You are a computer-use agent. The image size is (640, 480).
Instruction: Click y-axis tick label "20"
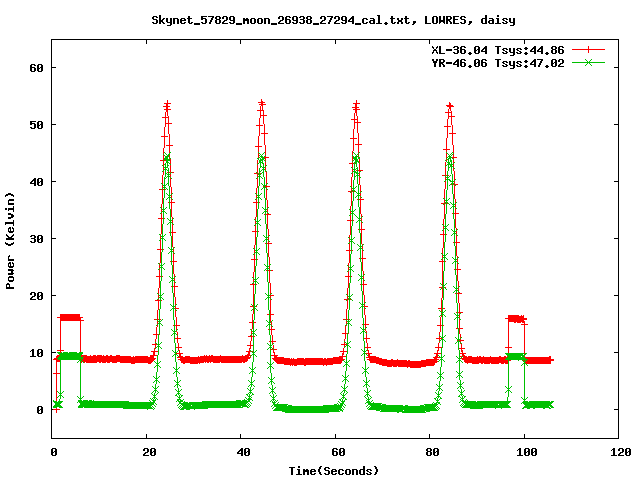(36, 296)
